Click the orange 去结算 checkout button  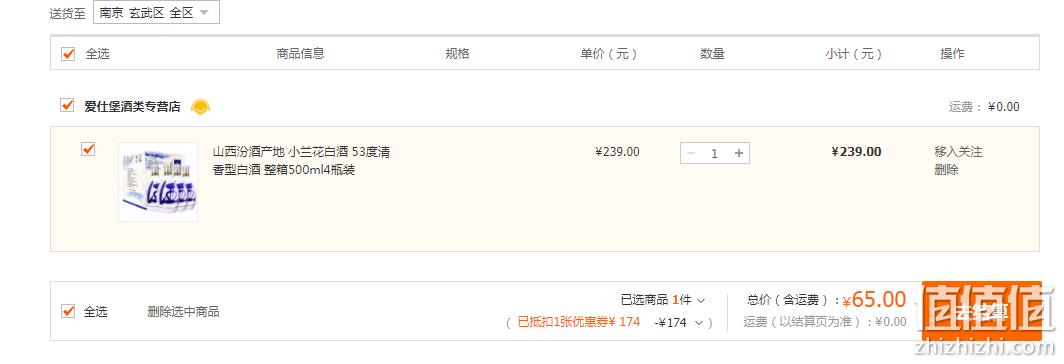click(981, 311)
